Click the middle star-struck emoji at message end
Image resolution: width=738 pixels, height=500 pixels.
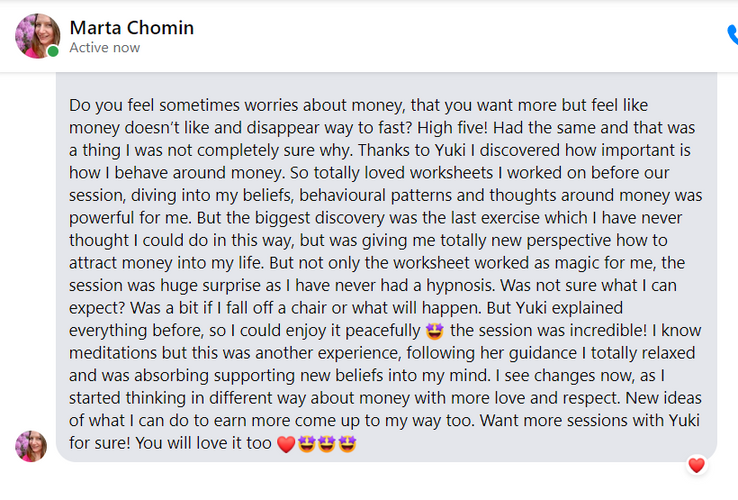click(327, 444)
